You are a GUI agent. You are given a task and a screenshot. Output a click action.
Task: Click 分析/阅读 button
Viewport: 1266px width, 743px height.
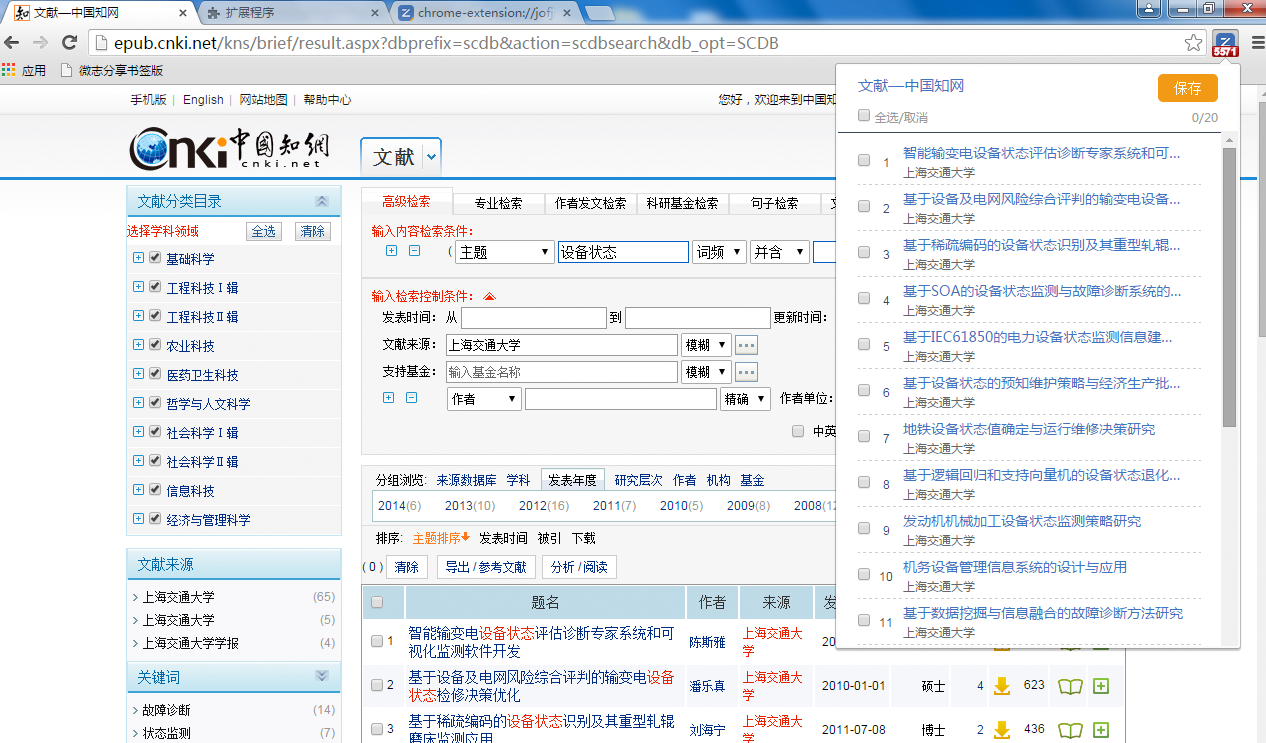[579, 567]
